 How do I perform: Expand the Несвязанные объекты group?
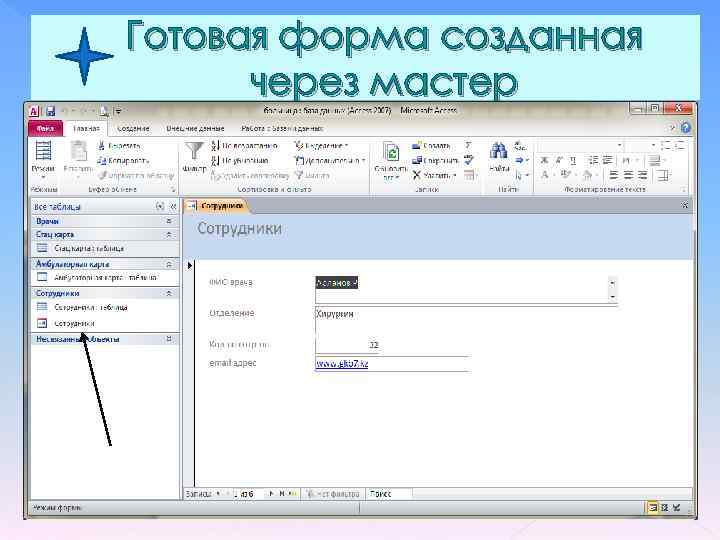(x=169, y=339)
